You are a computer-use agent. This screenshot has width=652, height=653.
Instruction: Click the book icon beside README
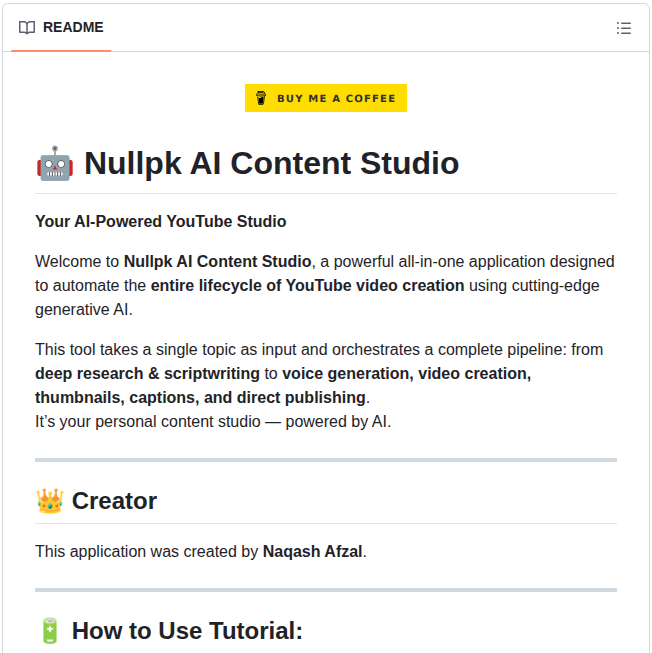pos(27,27)
